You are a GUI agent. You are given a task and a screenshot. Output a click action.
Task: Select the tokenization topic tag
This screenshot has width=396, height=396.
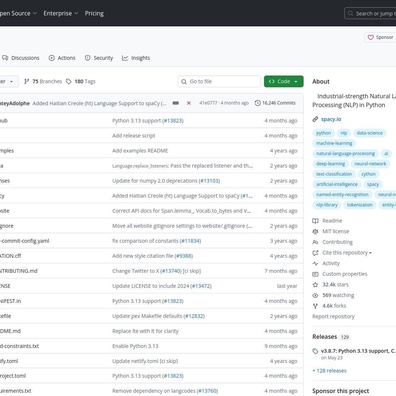pos(360,205)
